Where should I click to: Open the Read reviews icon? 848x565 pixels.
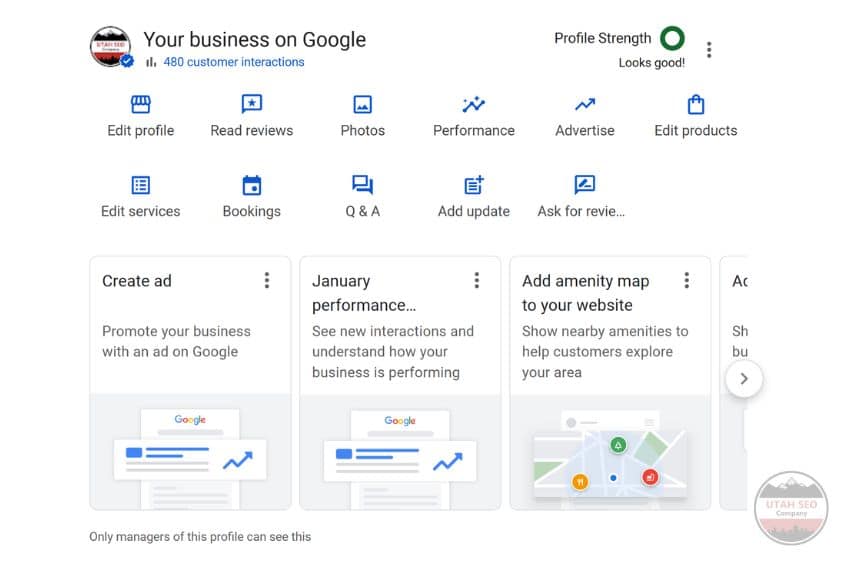click(252, 105)
